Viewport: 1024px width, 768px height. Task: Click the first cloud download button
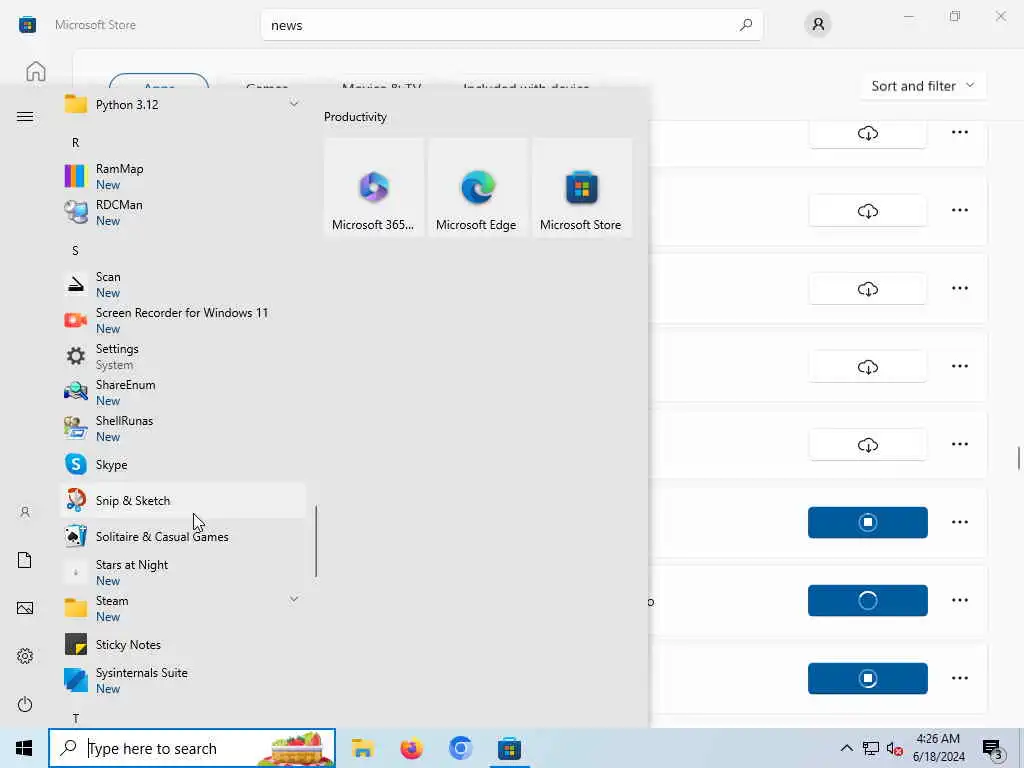click(867, 133)
